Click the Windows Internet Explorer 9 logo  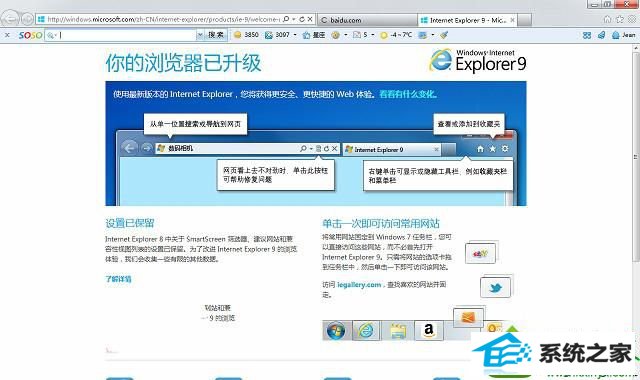click(478, 61)
